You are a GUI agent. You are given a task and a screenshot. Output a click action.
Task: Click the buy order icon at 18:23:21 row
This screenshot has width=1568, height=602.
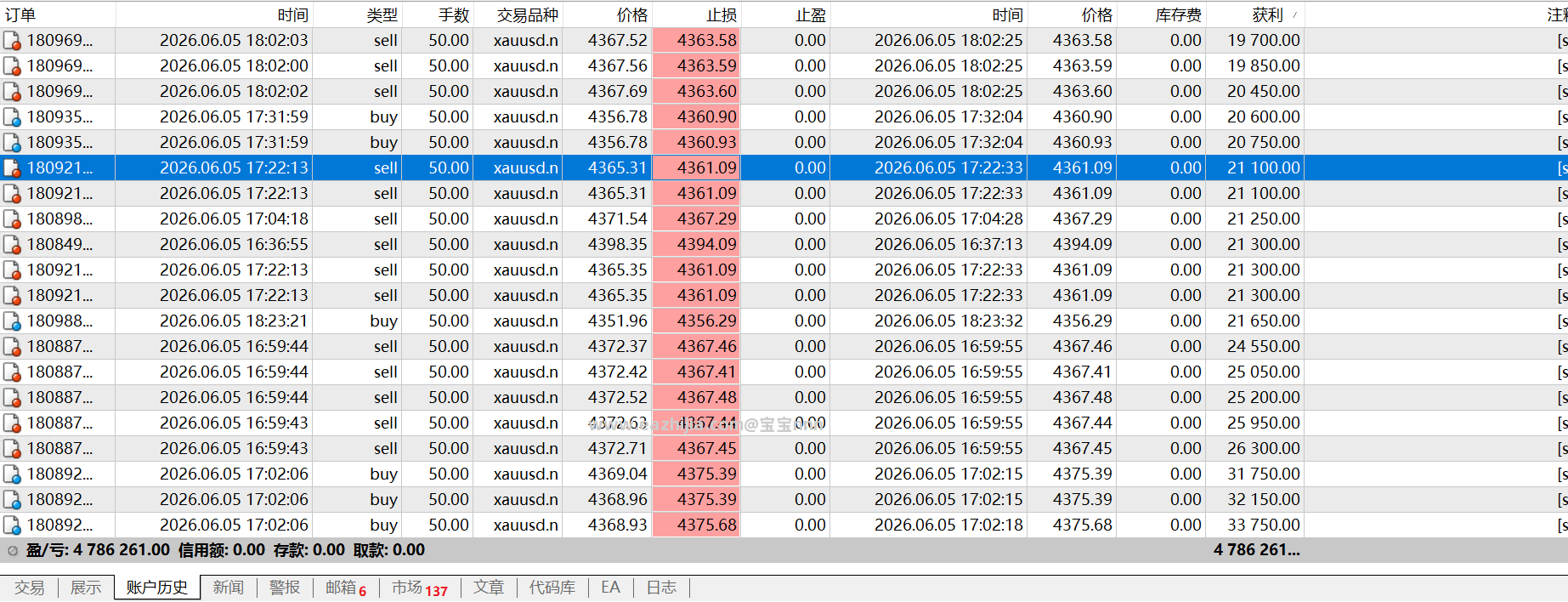12,321
